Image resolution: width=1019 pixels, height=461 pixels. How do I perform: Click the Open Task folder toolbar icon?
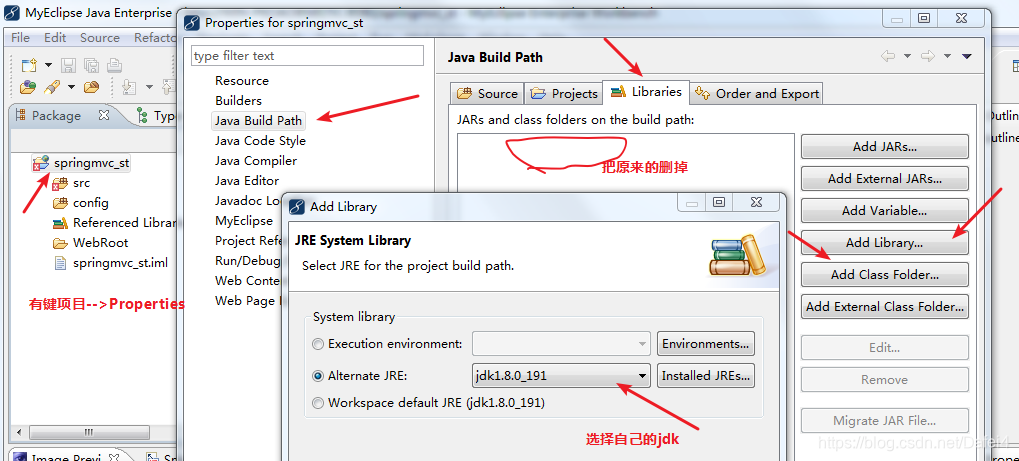[92, 86]
